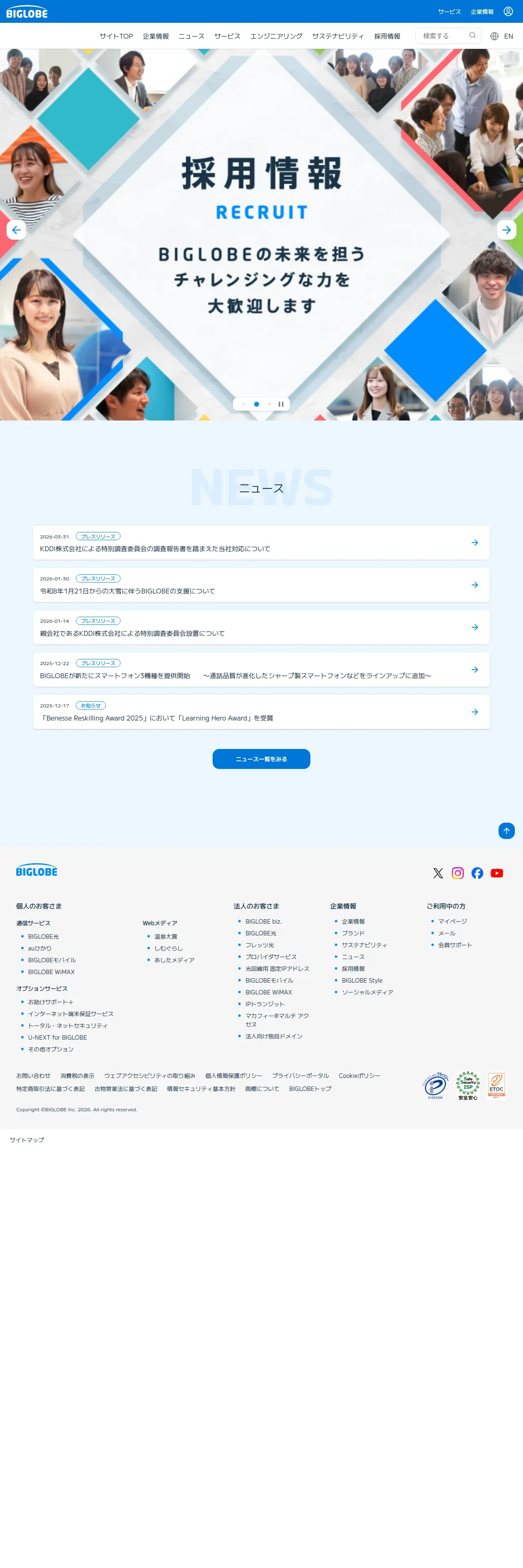This screenshot has height=1568, width=523.
Task: Open the Instagram social icon
Action: point(458,873)
